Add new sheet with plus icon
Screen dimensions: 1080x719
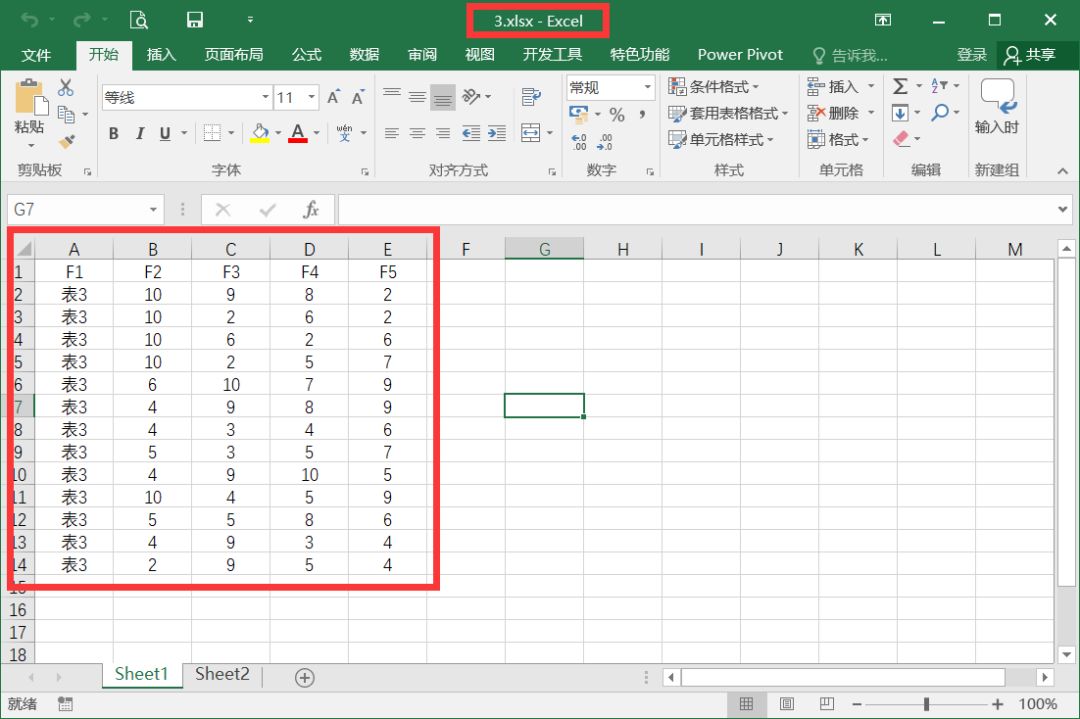click(304, 678)
